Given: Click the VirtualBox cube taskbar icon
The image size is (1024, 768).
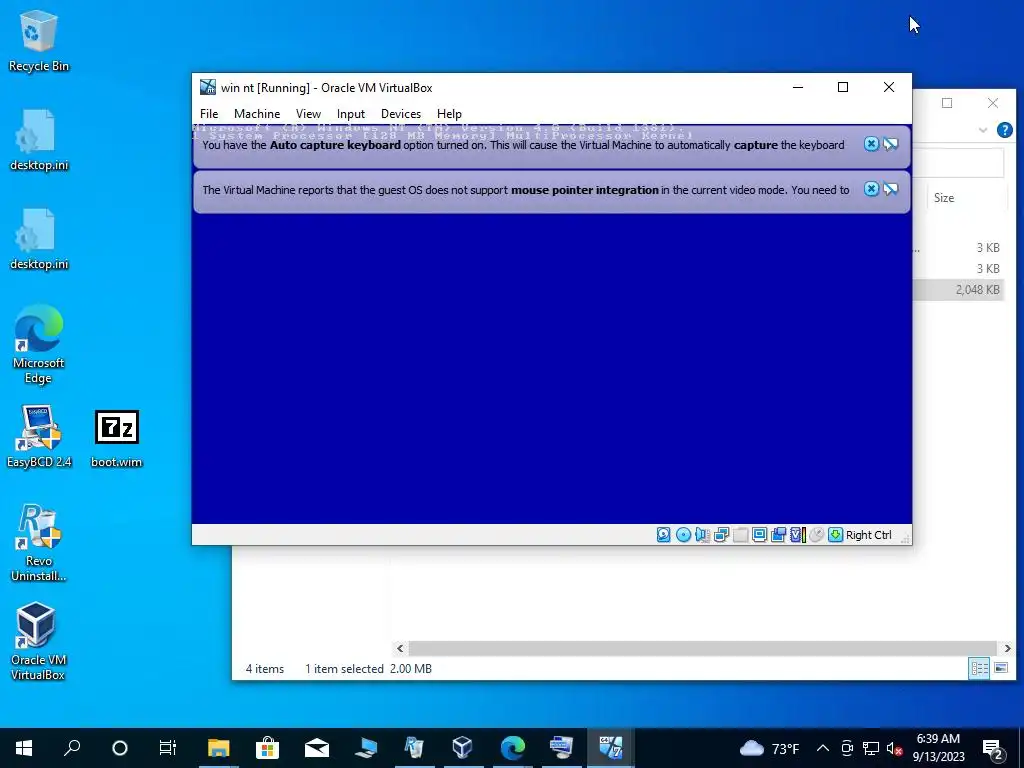Looking at the screenshot, I should tap(462, 748).
